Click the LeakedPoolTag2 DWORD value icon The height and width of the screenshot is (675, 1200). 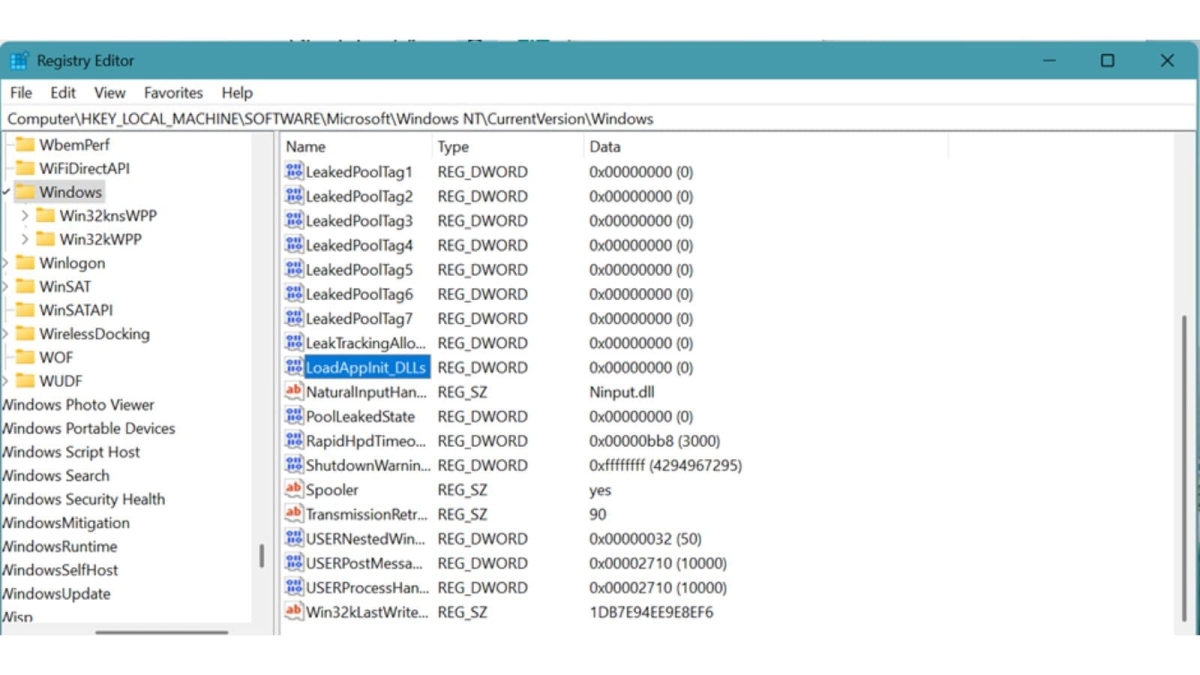294,196
